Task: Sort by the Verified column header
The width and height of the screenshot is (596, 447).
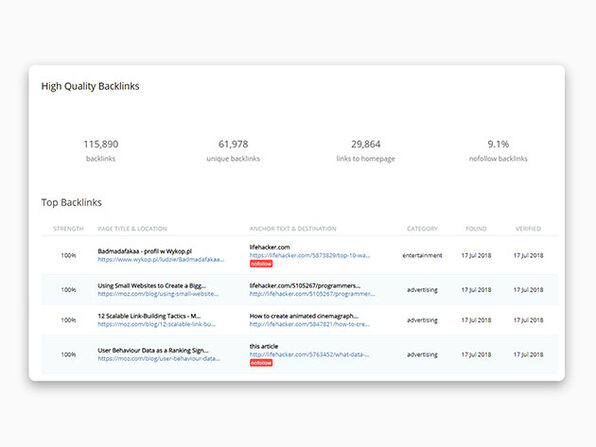Action: (528, 229)
